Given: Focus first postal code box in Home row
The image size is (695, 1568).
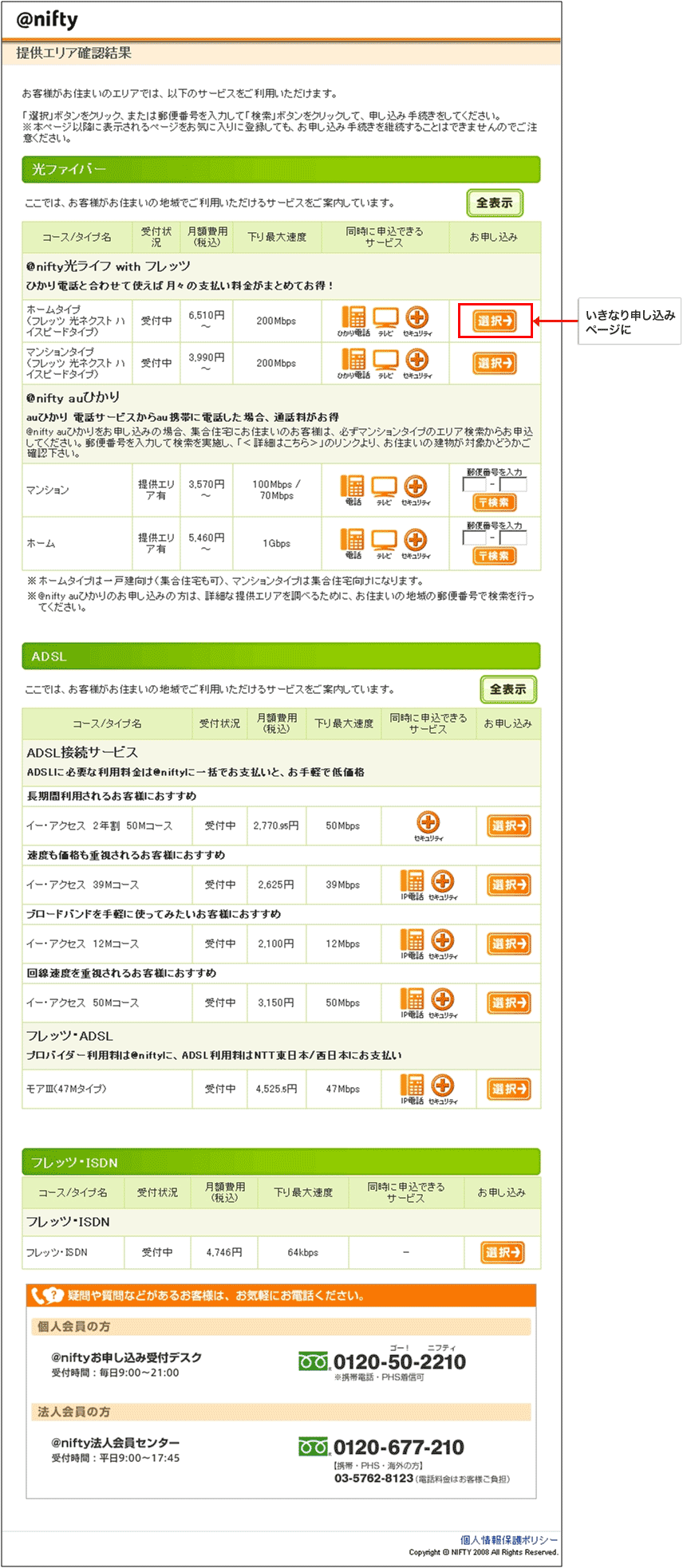Looking at the screenshot, I should coord(474,538).
